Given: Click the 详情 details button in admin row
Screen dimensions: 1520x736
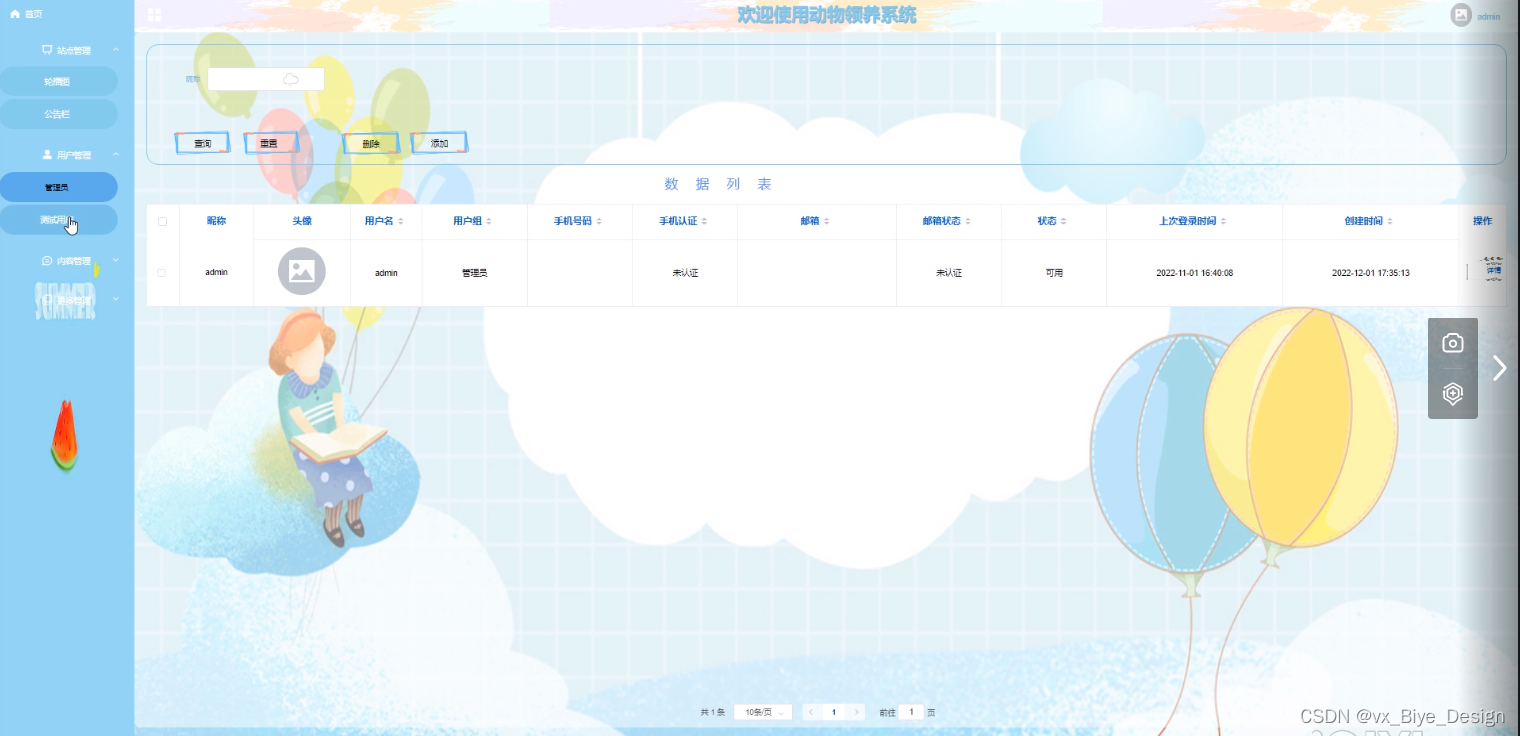Looking at the screenshot, I should [x=1493, y=270].
